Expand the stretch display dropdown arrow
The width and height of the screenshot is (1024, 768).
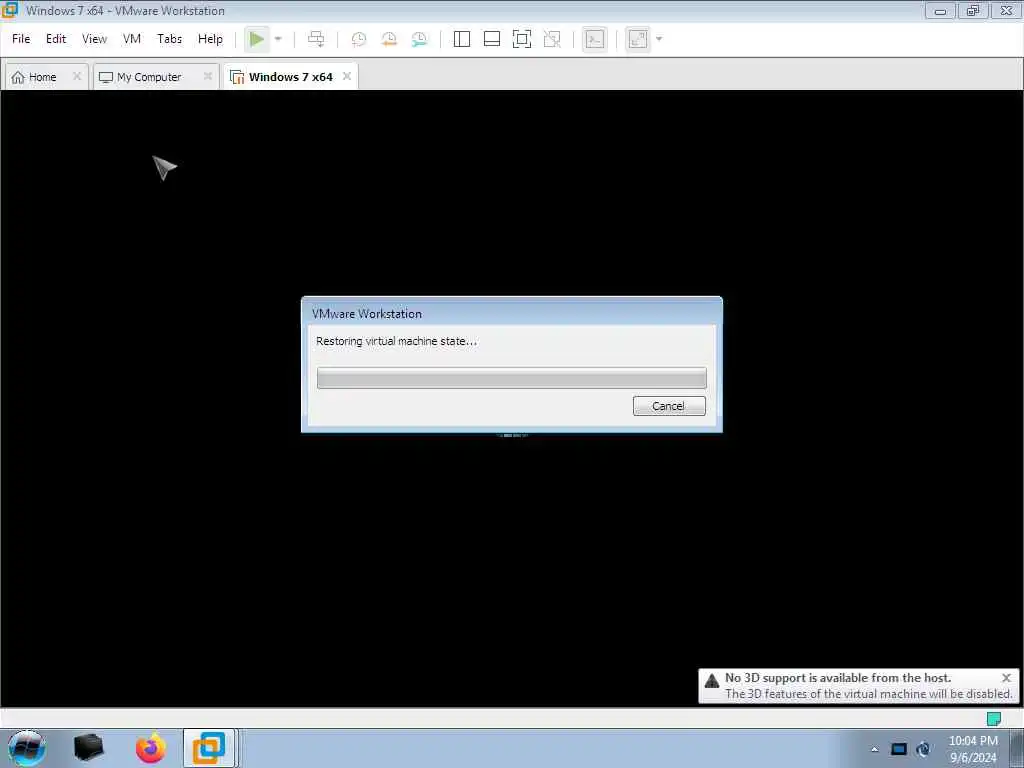(659, 39)
